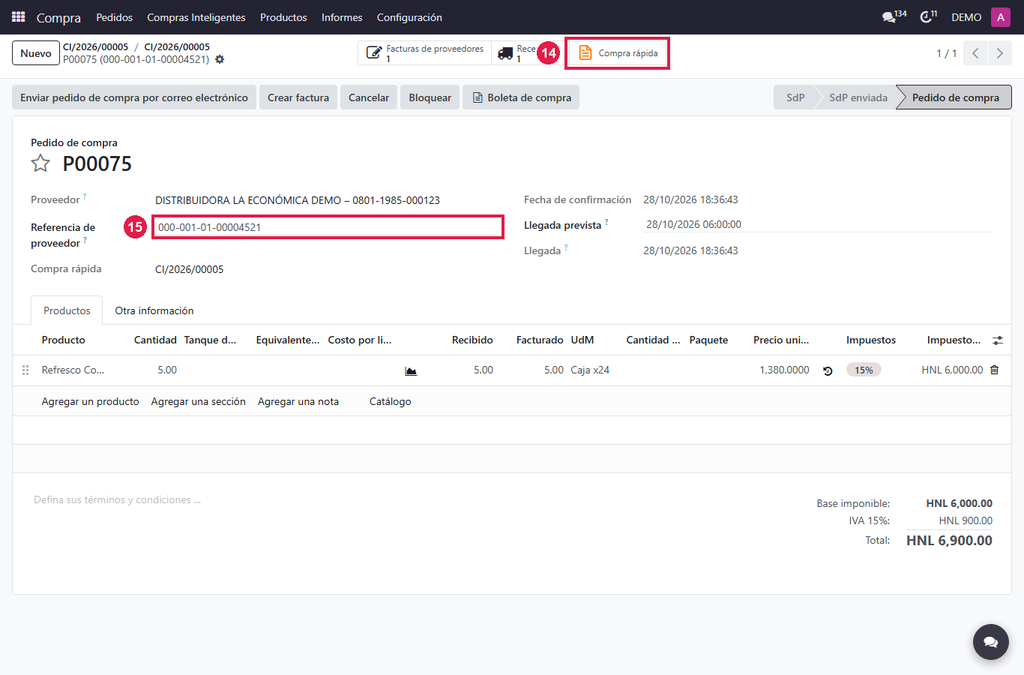Click the user avatar 'A'
The width and height of the screenshot is (1024, 675).
[1000, 17]
